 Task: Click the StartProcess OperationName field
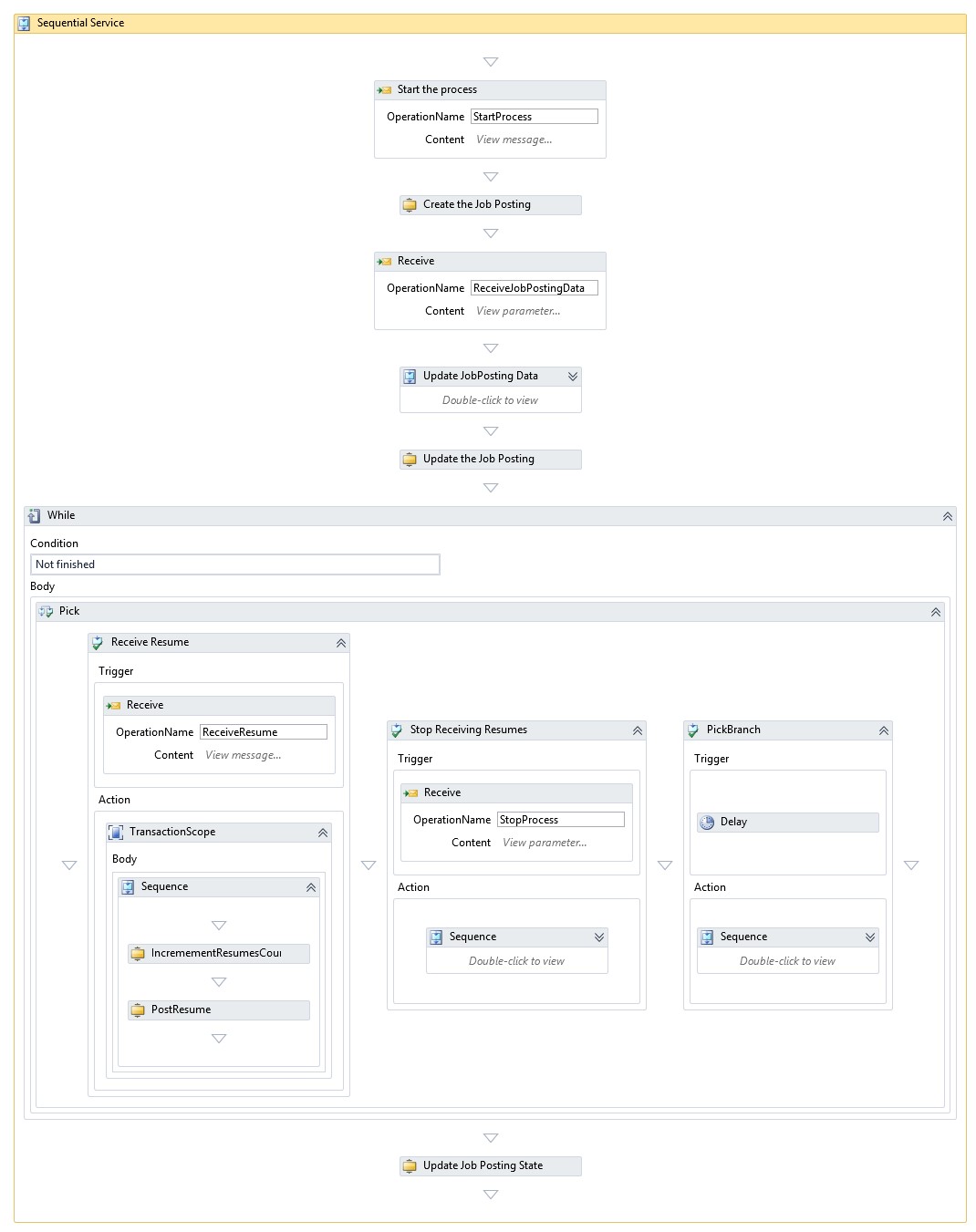tap(535, 117)
